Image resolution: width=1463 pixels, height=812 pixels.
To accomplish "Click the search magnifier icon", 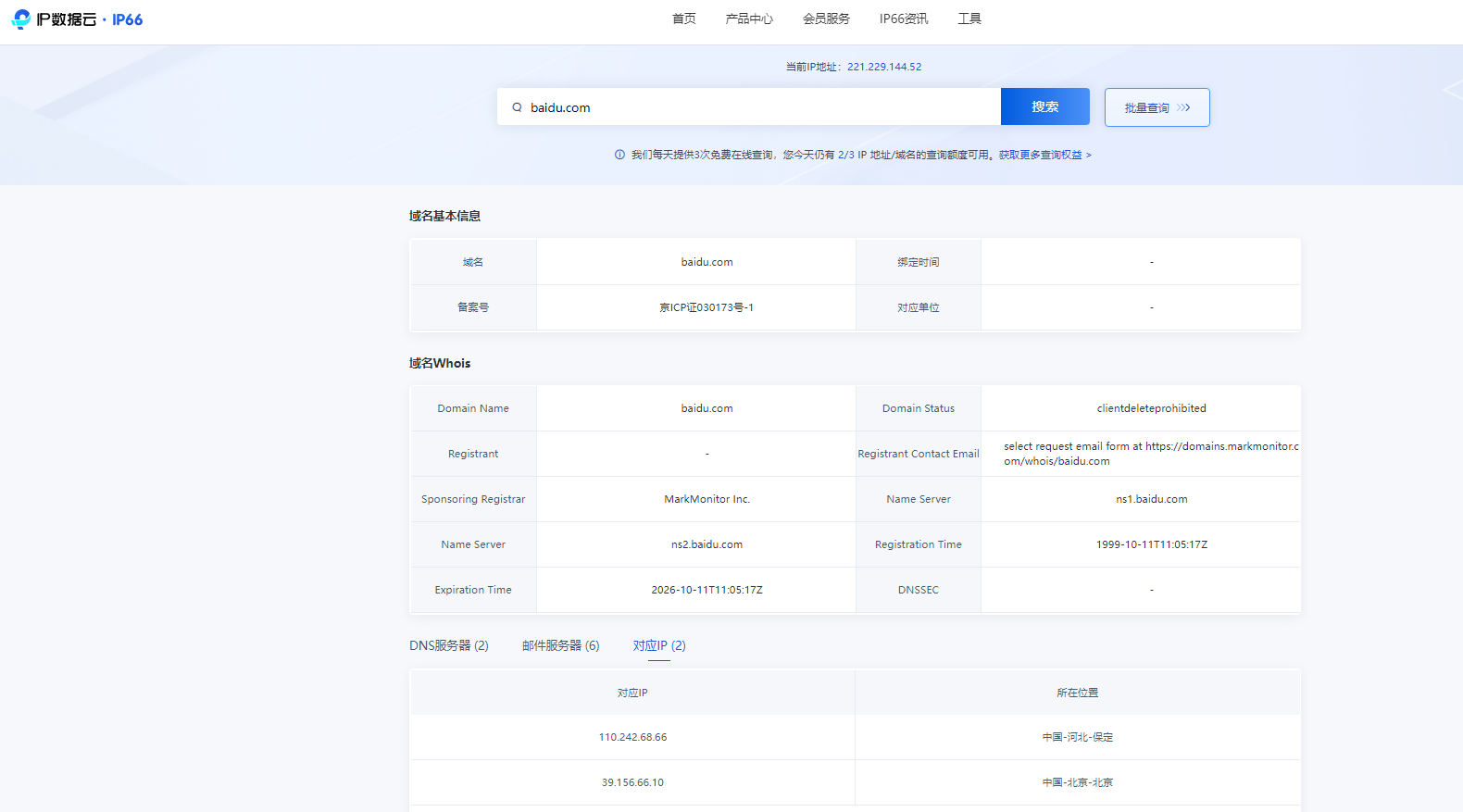I will point(517,107).
